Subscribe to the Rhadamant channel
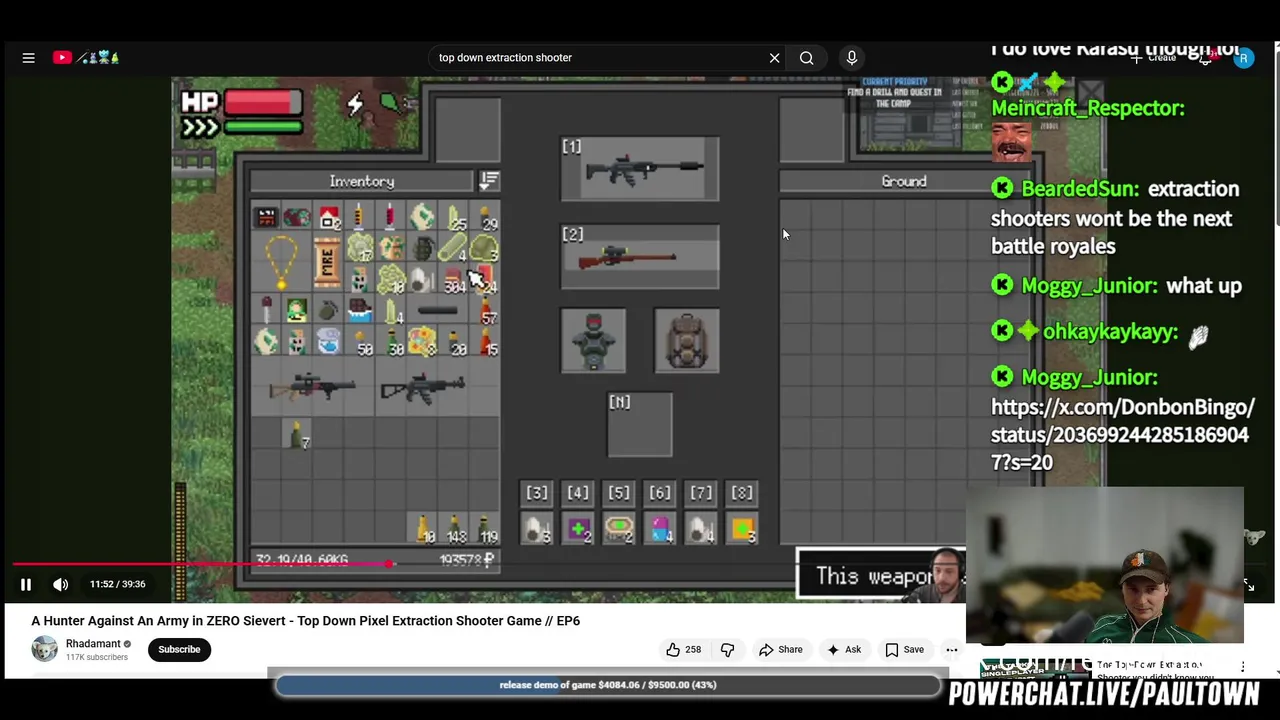The width and height of the screenshot is (1280, 720). point(179,649)
